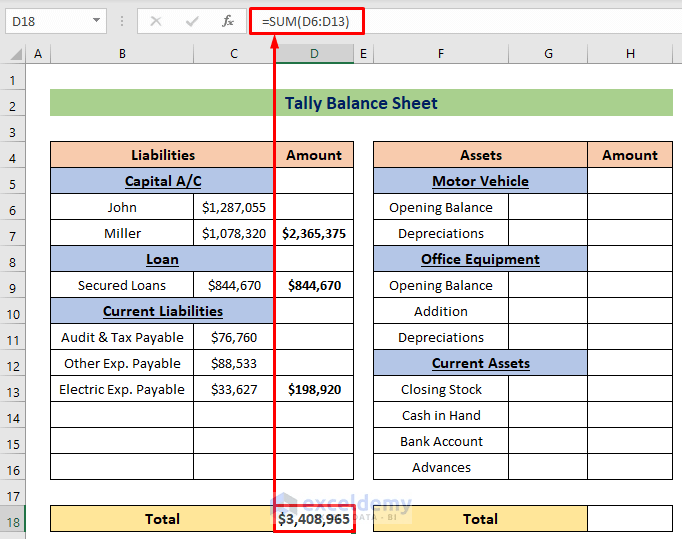Screen dimensions: 682x539
Task: Click the Select All corner triangle
Action: click(16, 54)
